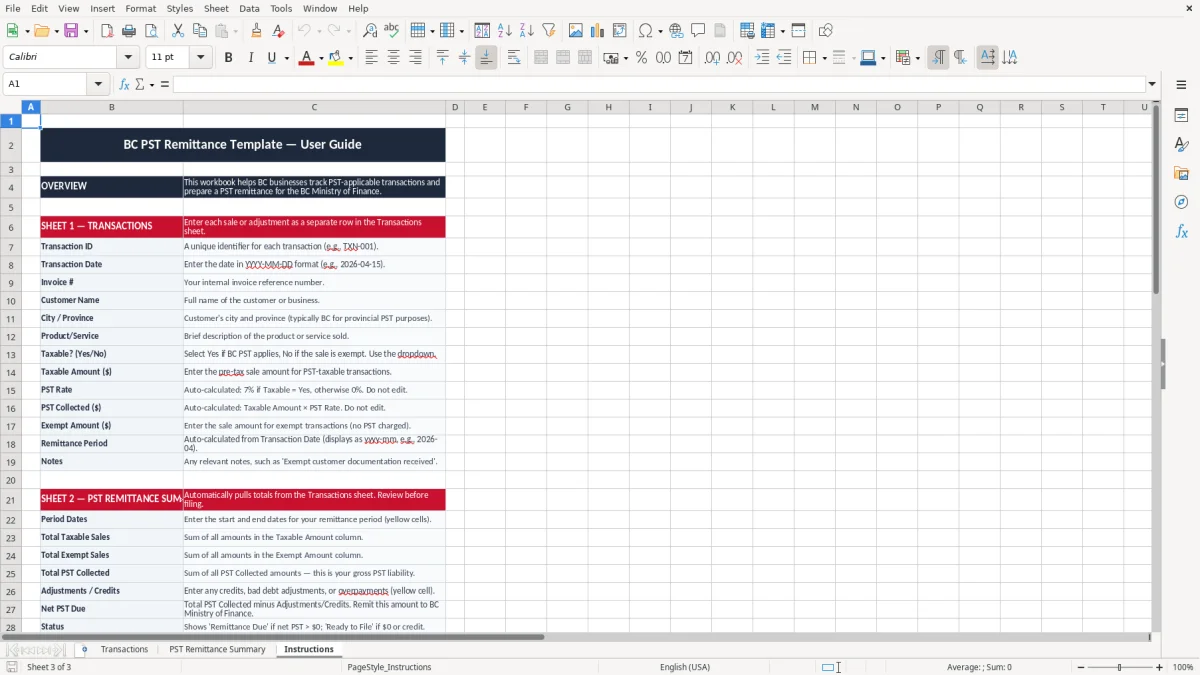Open the Font Name dropdown arrow
Viewport: 1200px width, 675px height.
click(x=128, y=58)
